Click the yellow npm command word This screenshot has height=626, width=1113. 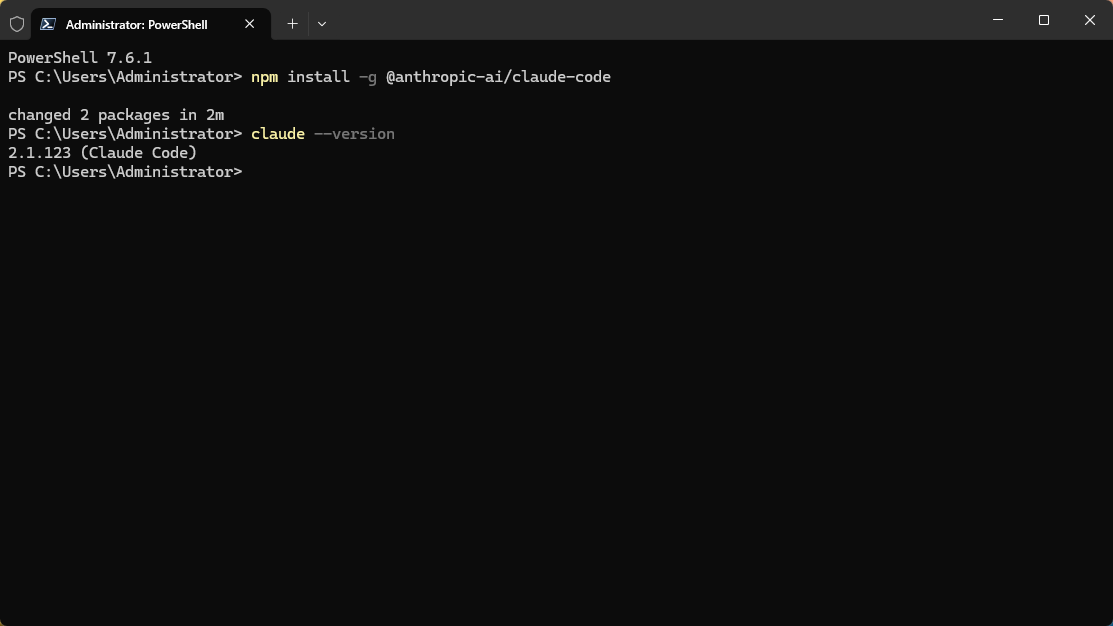[x=263, y=76]
